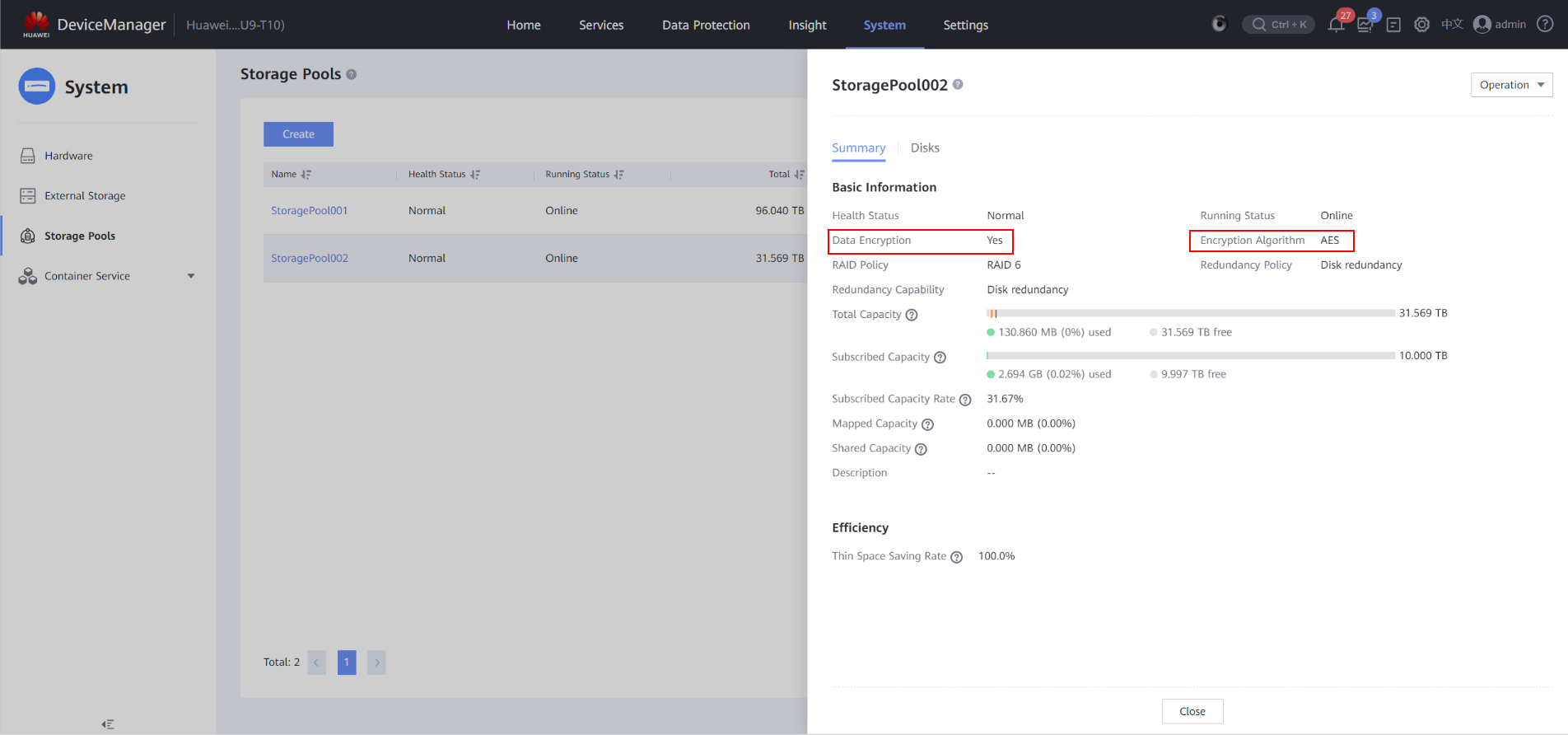Sort pools by Name column

(306, 175)
